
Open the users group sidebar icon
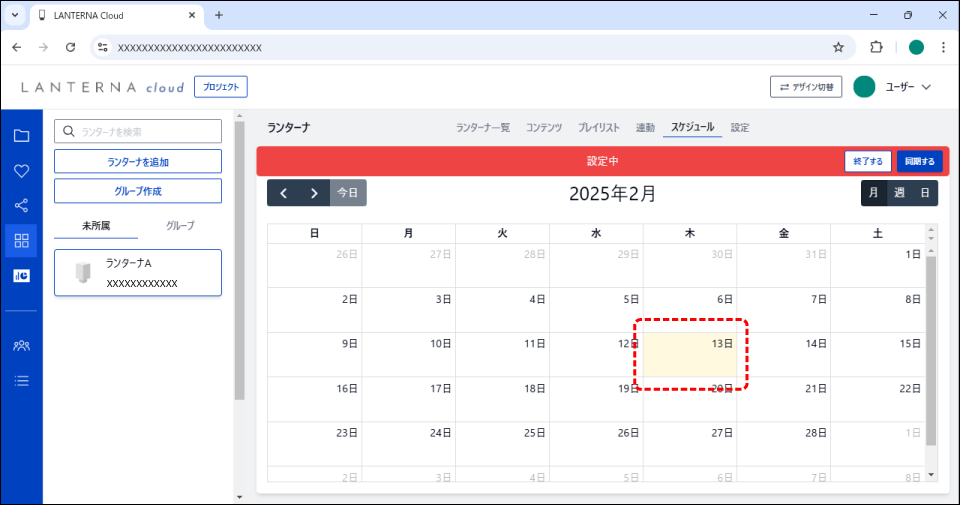21,345
